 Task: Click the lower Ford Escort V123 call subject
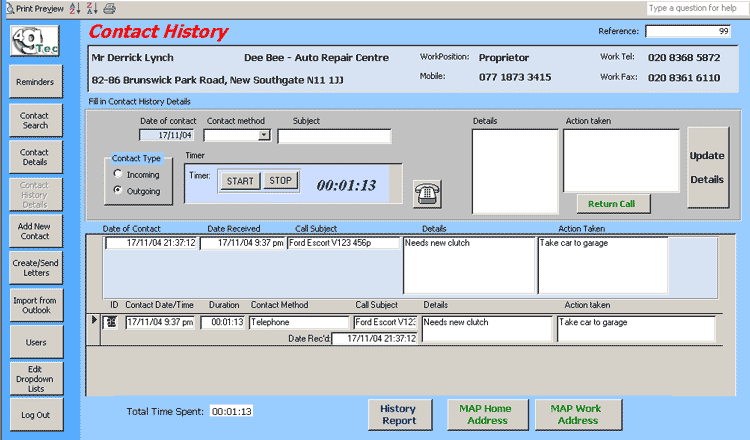(386, 322)
